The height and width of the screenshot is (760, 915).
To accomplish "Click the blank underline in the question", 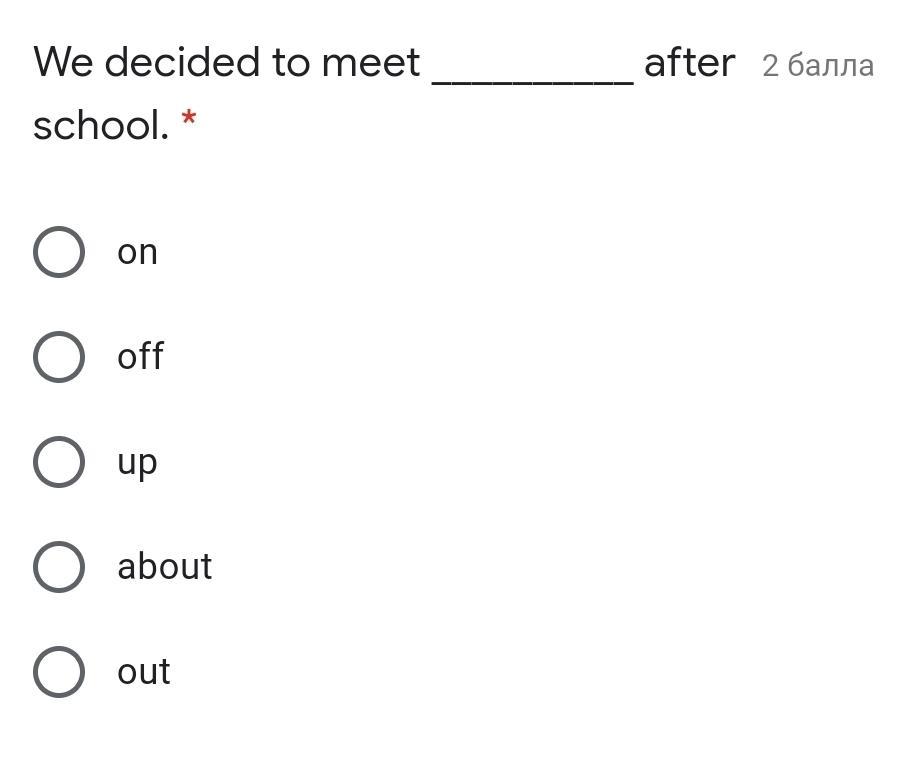I will pos(532,78).
